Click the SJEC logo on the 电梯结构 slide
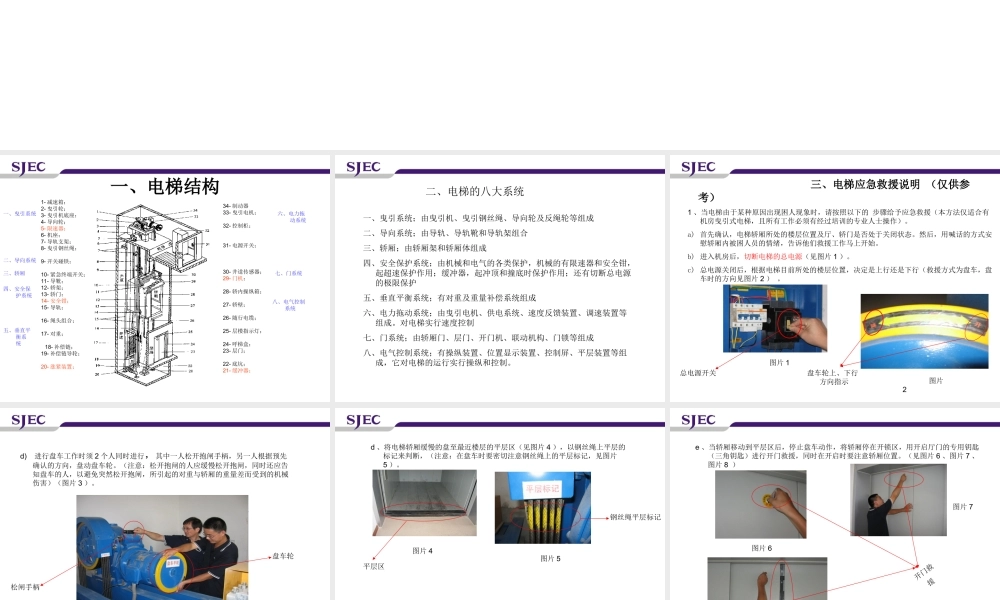Screen dimensions: 1000x600 [29, 168]
